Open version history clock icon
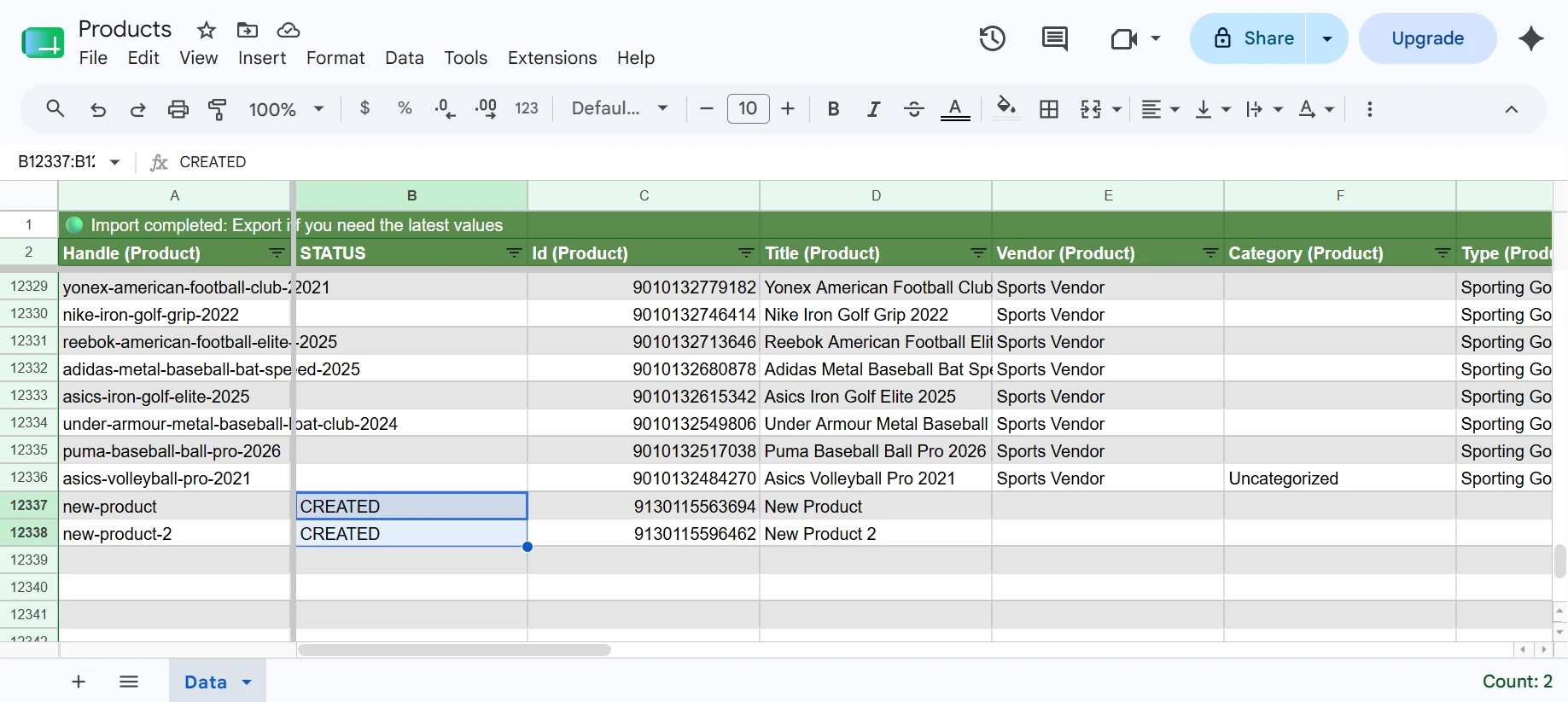The image size is (1568, 702). coord(992,38)
